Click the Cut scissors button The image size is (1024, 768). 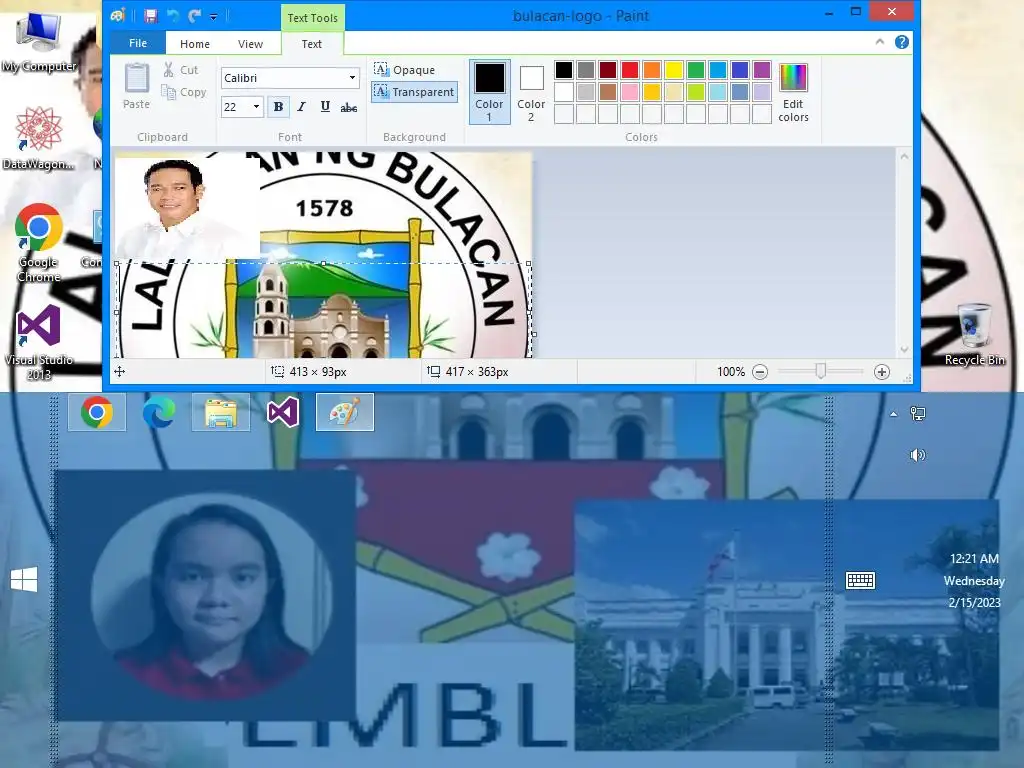181,70
